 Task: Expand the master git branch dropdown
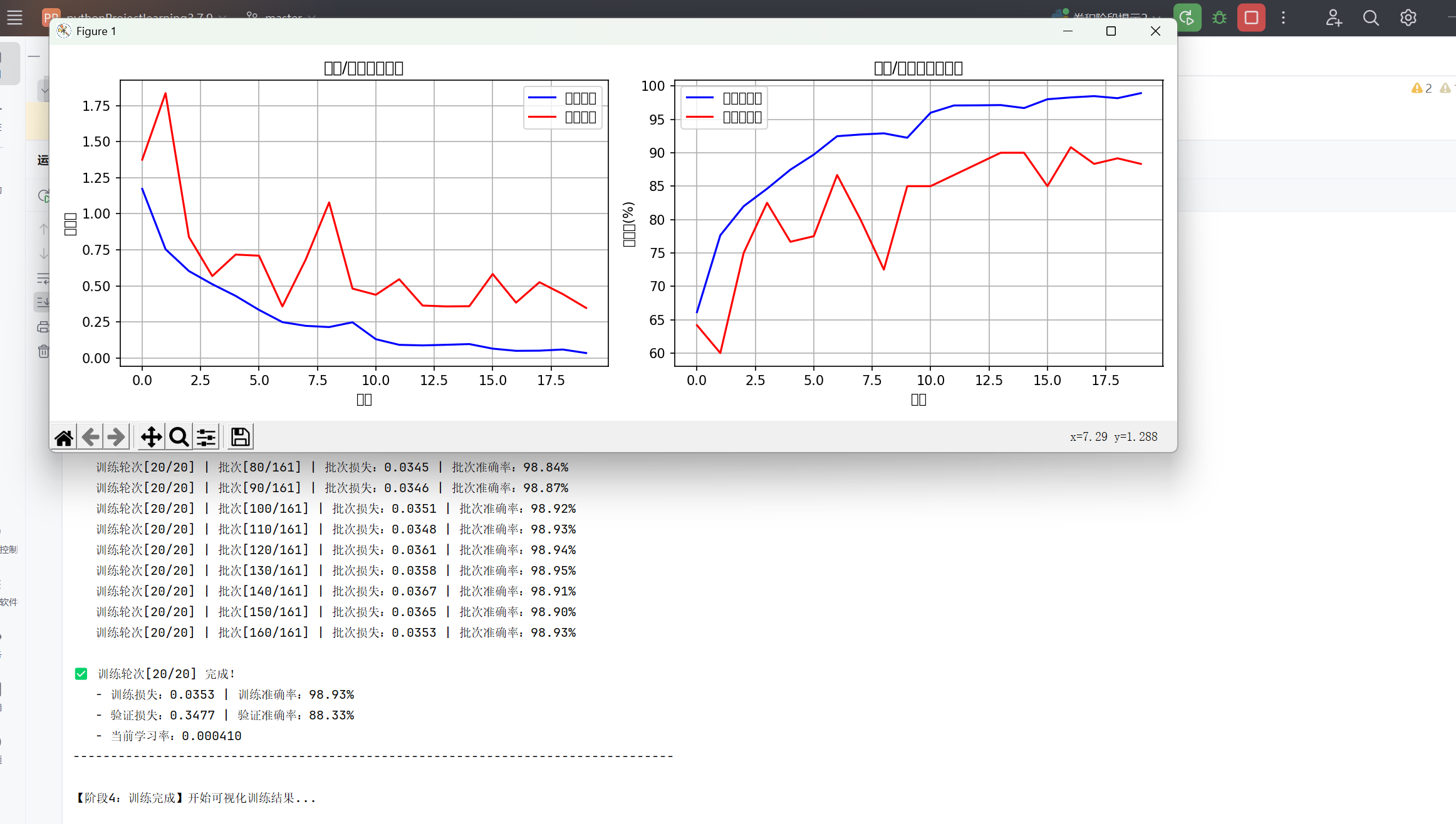point(283,15)
